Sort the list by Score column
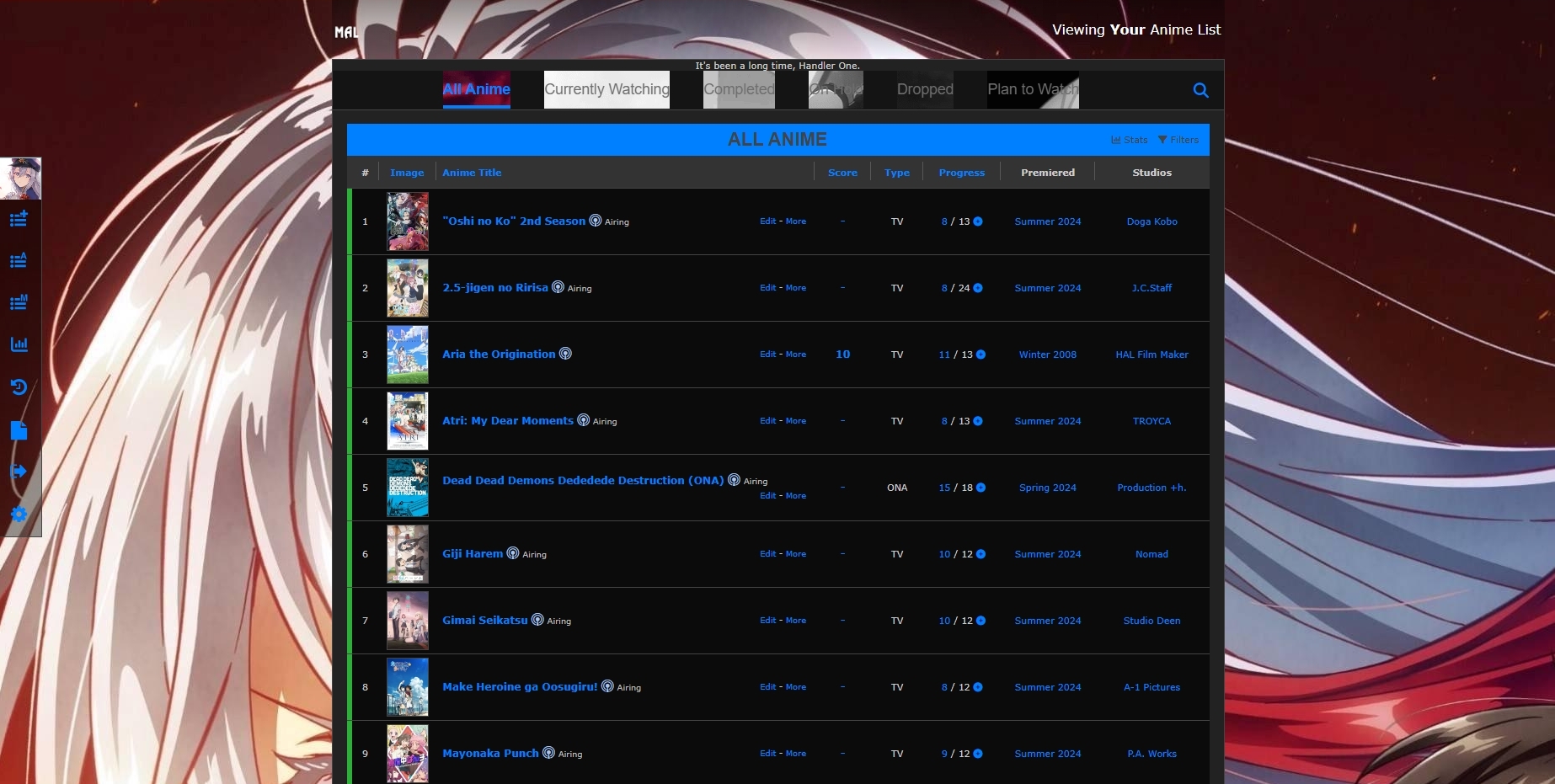Image resolution: width=1555 pixels, height=784 pixels. [842, 173]
